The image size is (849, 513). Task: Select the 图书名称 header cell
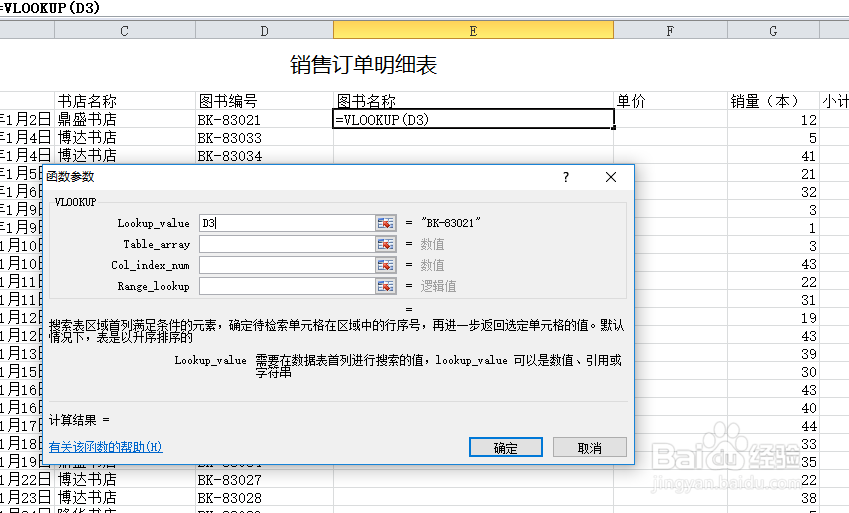(473, 101)
